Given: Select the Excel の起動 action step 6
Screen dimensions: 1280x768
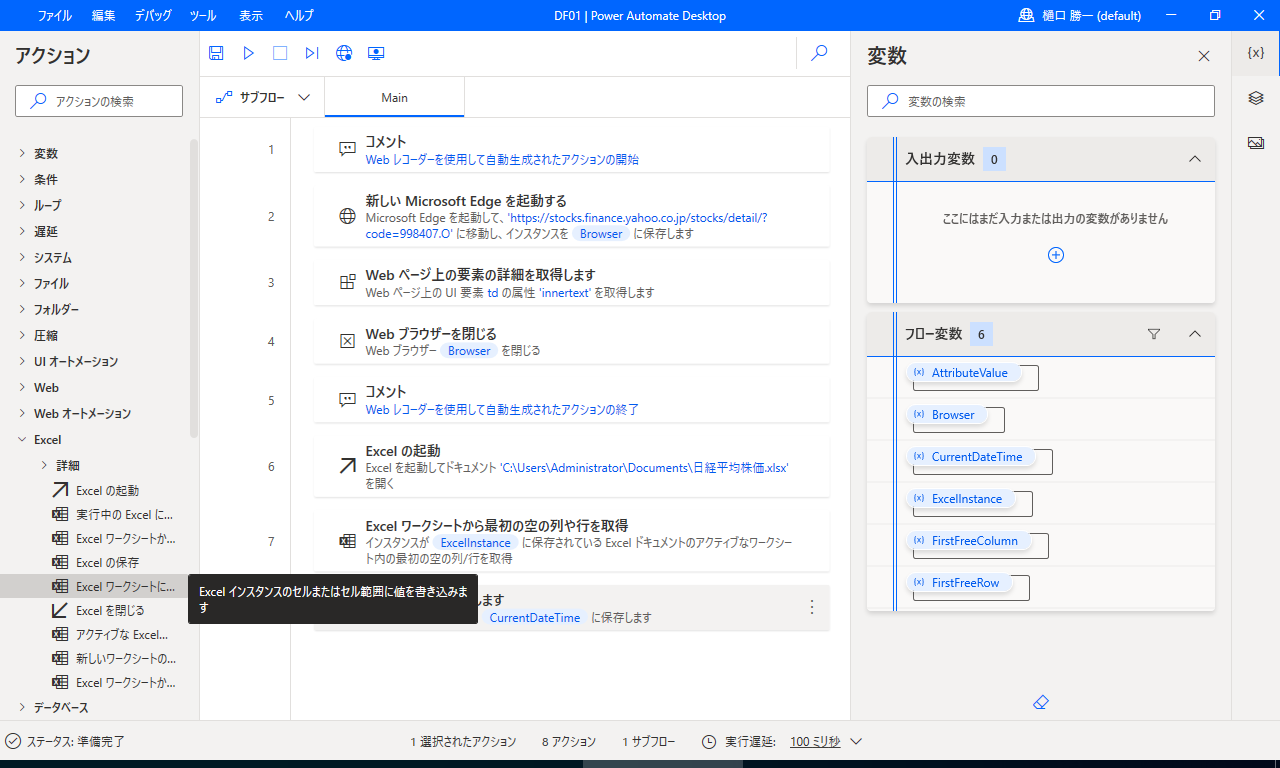Looking at the screenshot, I should point(571,466).
